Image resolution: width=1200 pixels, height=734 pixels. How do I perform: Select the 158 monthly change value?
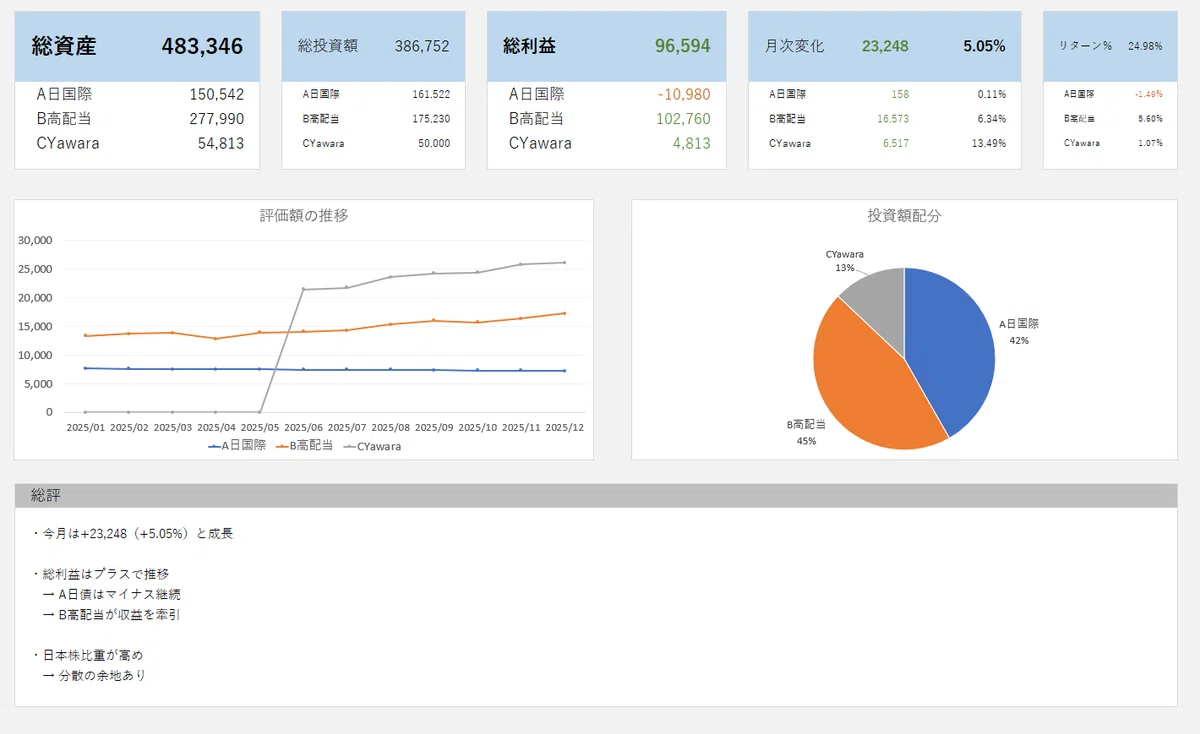coord(899,94)
